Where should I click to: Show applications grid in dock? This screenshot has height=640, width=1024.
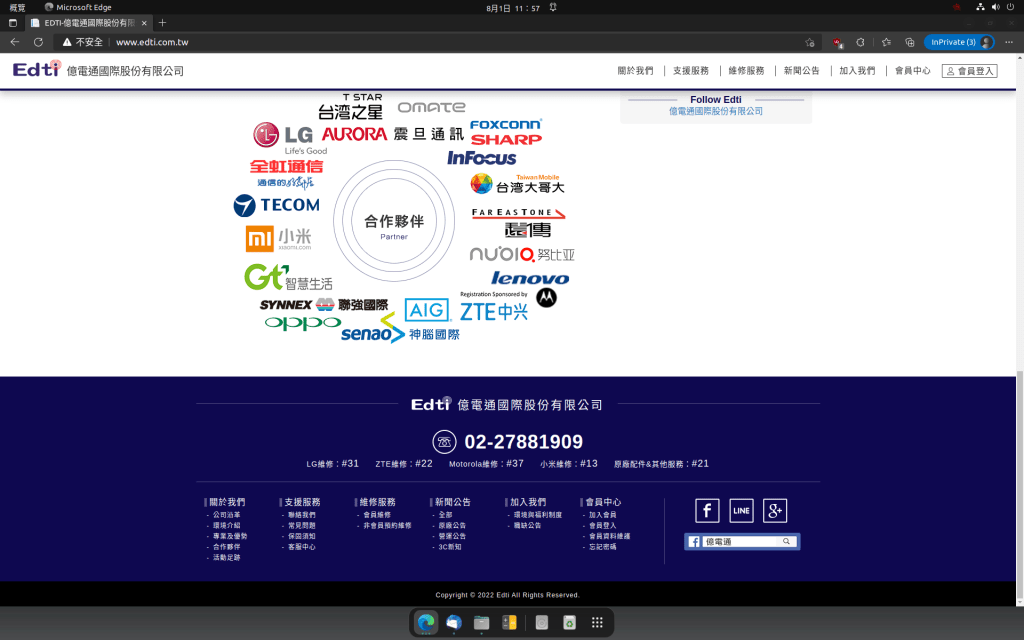click(x=597, y=622)
